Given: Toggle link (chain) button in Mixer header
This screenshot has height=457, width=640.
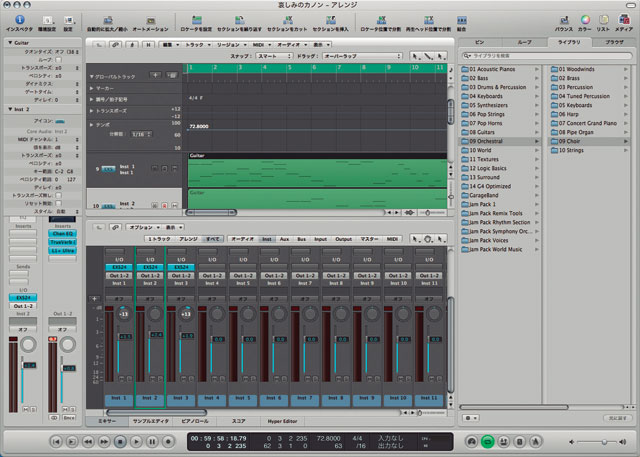Looking at the screenshot, I should coord(116,227).
